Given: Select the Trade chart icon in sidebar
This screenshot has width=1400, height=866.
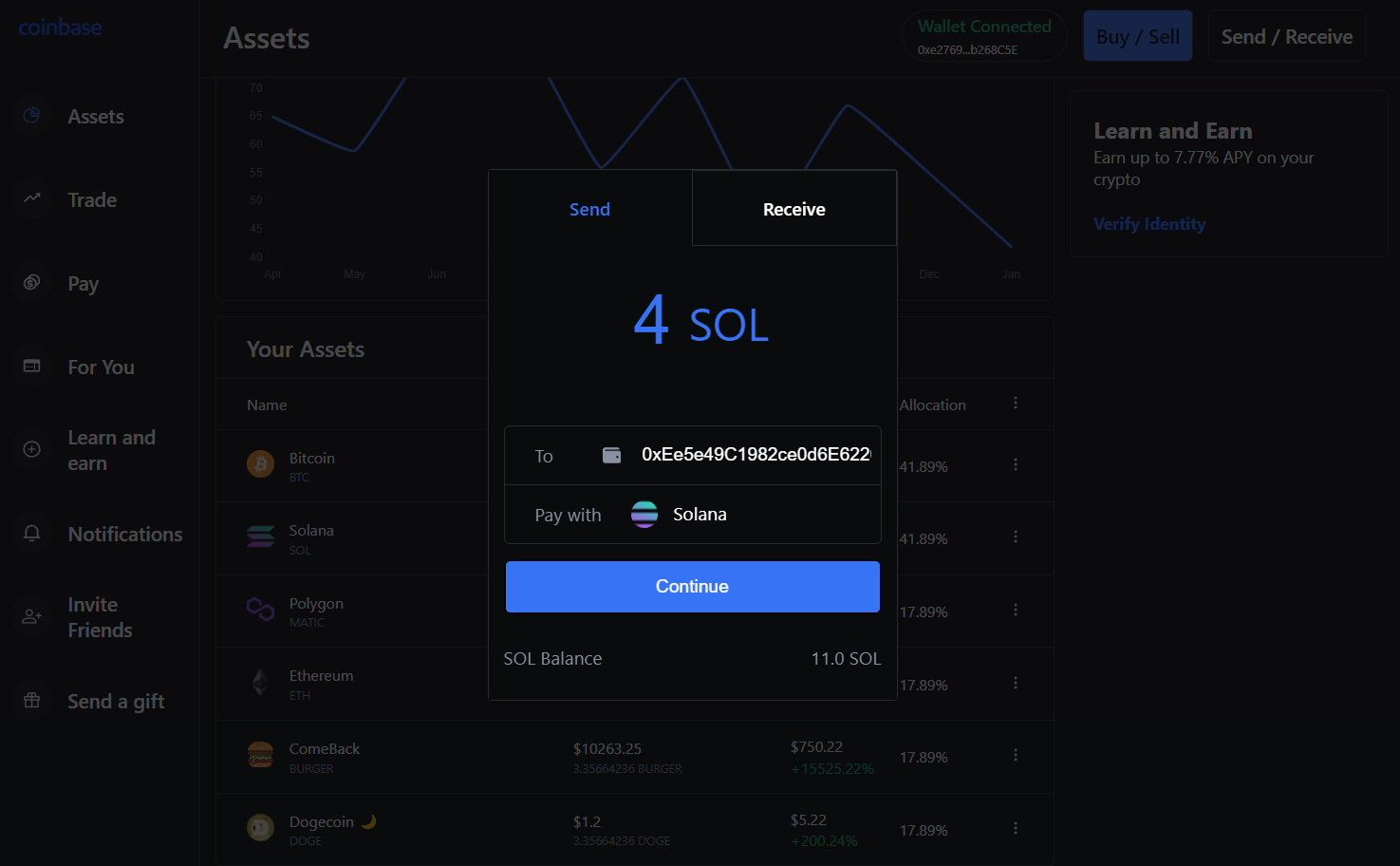Looking at the screenshot, I should tap(31, 198).
